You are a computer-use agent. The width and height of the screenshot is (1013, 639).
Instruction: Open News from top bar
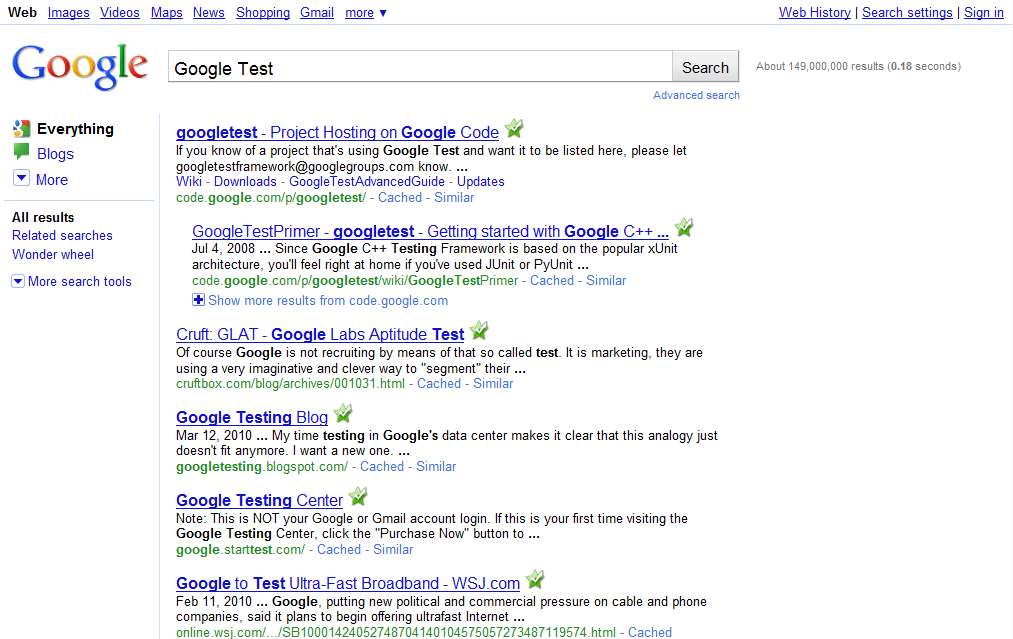tap(209, 12)
